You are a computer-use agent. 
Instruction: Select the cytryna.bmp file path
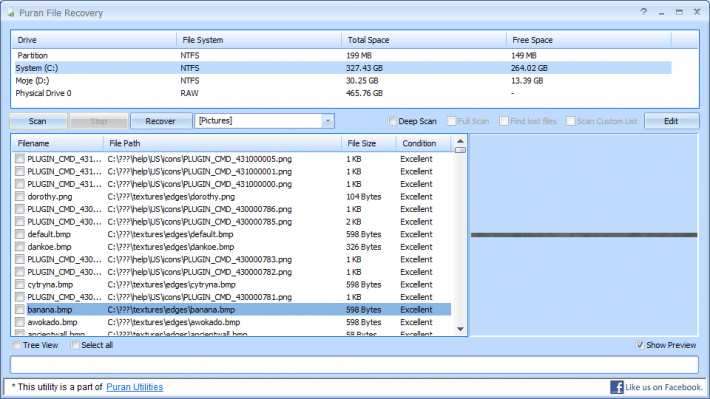172,284
